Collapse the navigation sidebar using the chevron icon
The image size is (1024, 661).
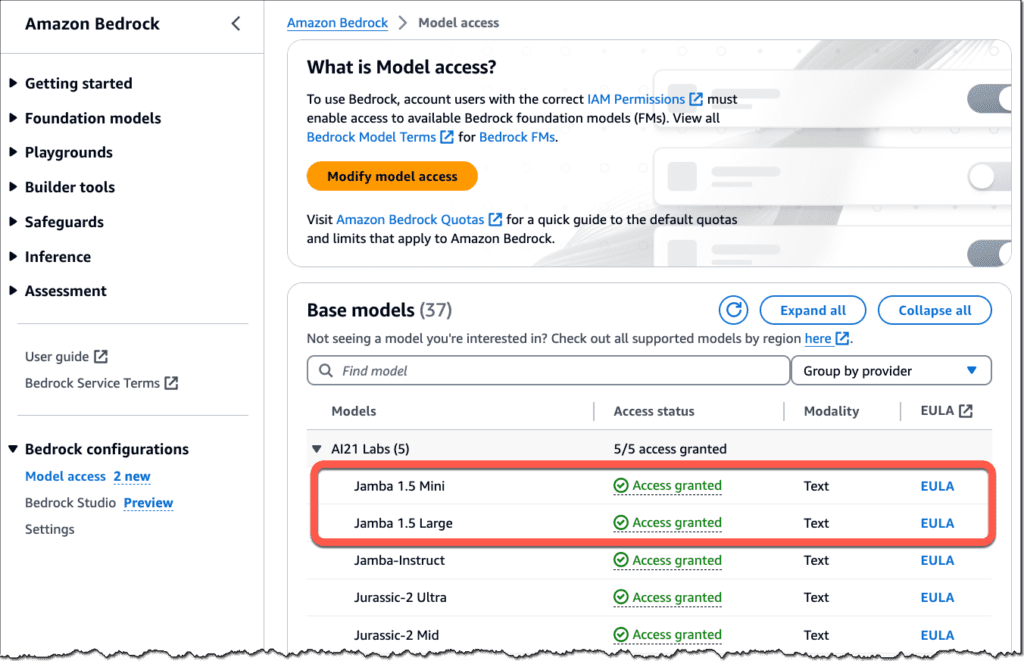point(236,23)
